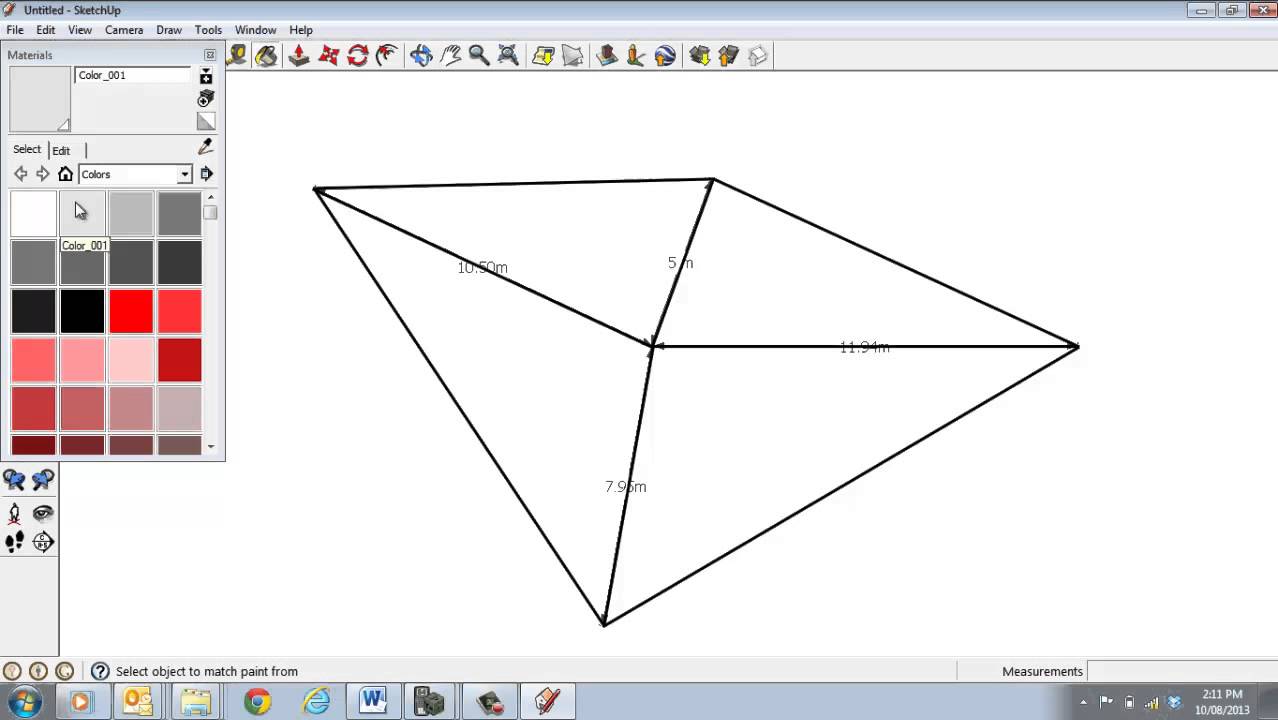Set material to default icon
Viewport: 1278px width, 720px height.
click(206, 122)
